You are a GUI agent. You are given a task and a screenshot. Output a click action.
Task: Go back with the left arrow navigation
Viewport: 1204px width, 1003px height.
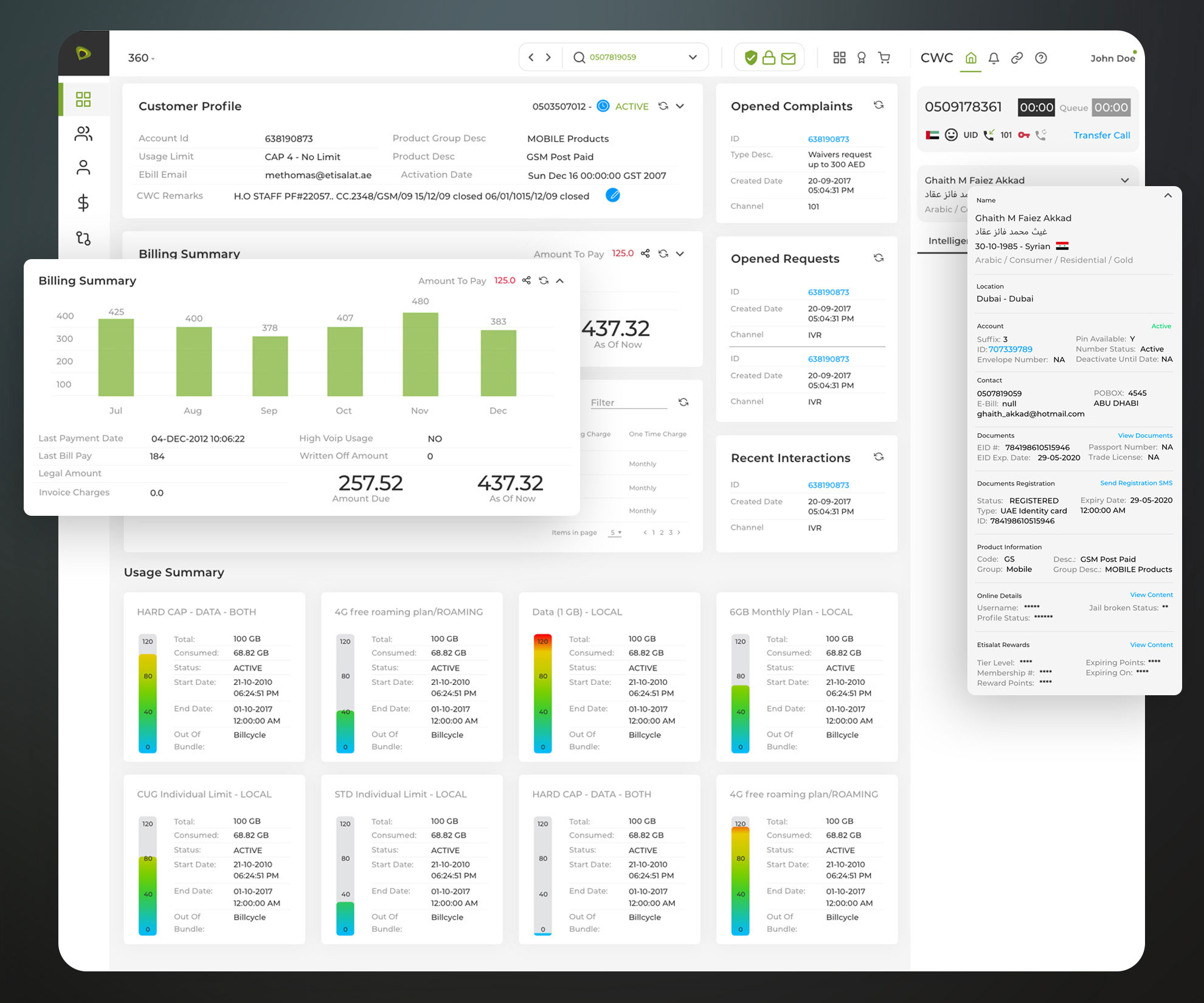click(531, 57)
